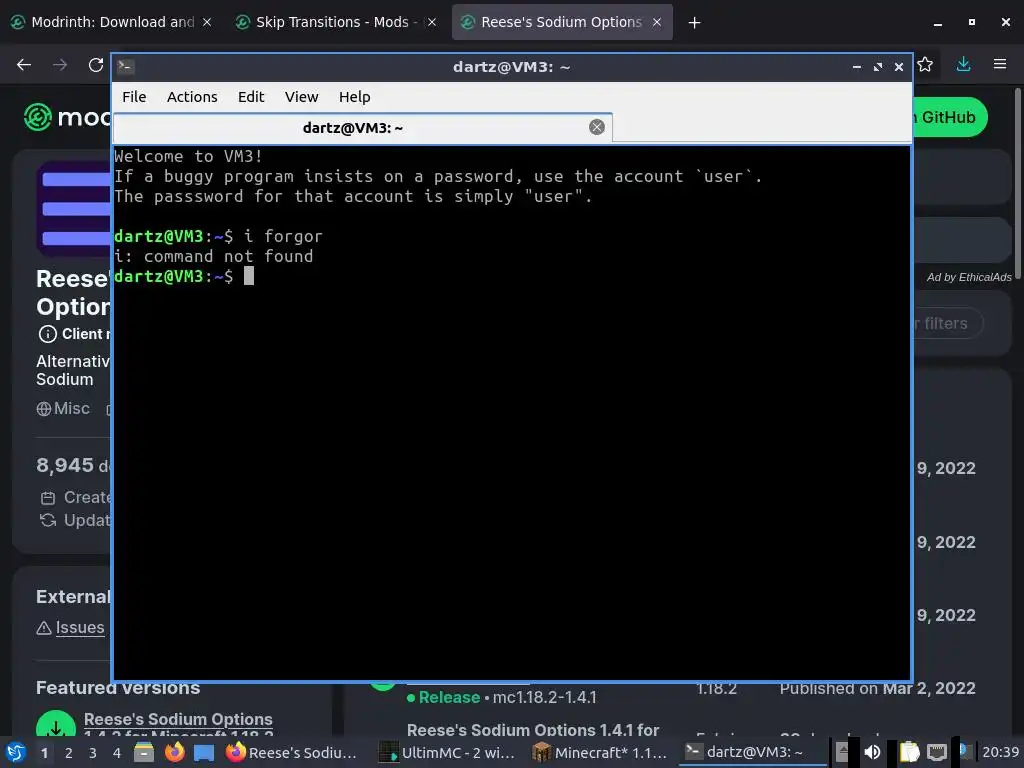Switch to workspace 4
This screenshot has width=1024, height=768.
click(117, 753)
